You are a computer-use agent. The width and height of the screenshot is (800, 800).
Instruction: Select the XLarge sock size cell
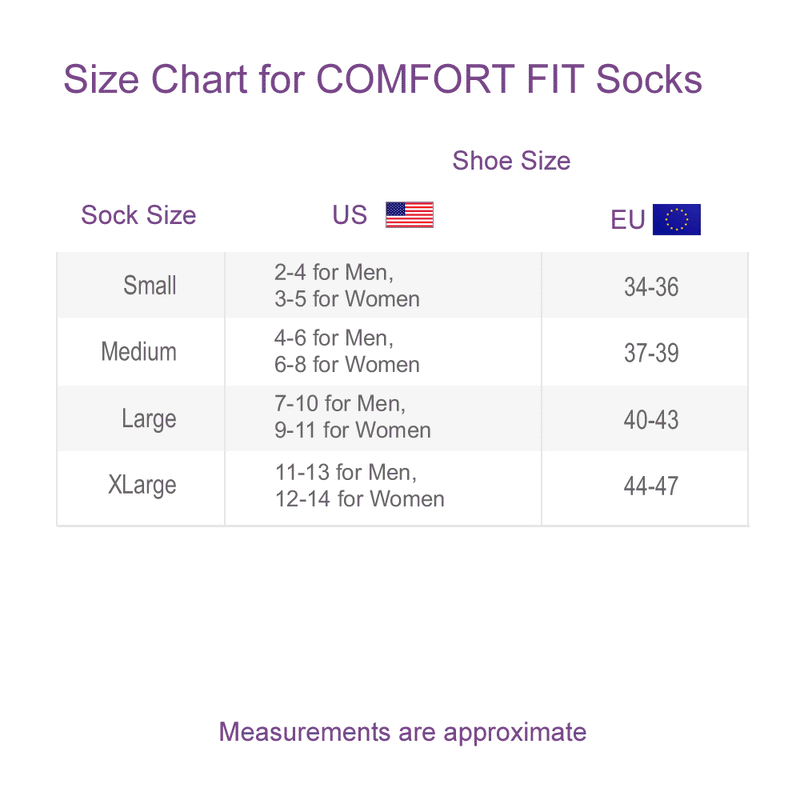[x=142, y=486]
